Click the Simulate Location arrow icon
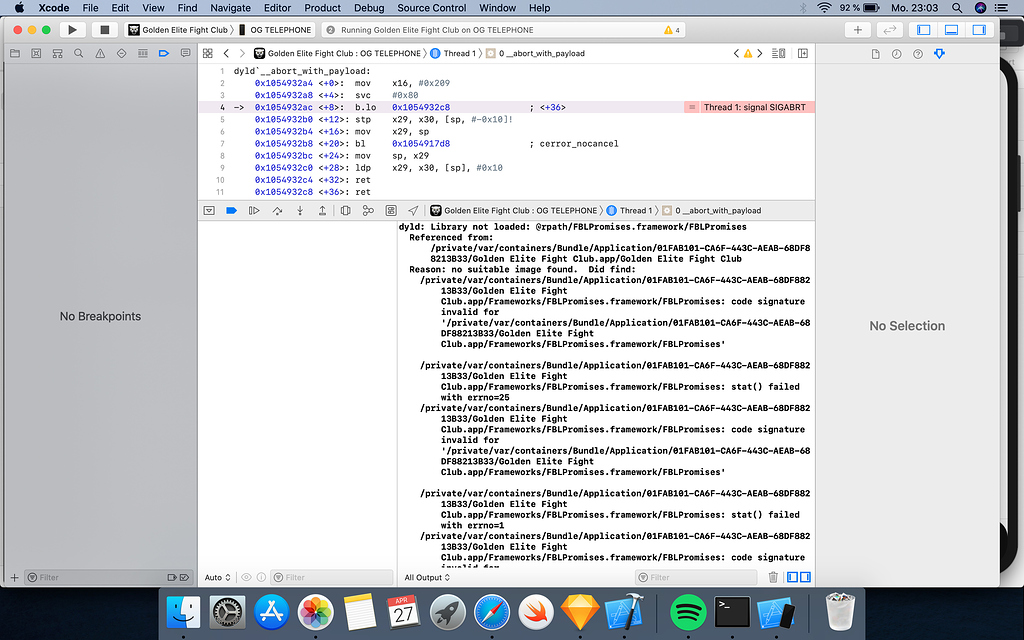1024x640 pixels. coord(413,211)
